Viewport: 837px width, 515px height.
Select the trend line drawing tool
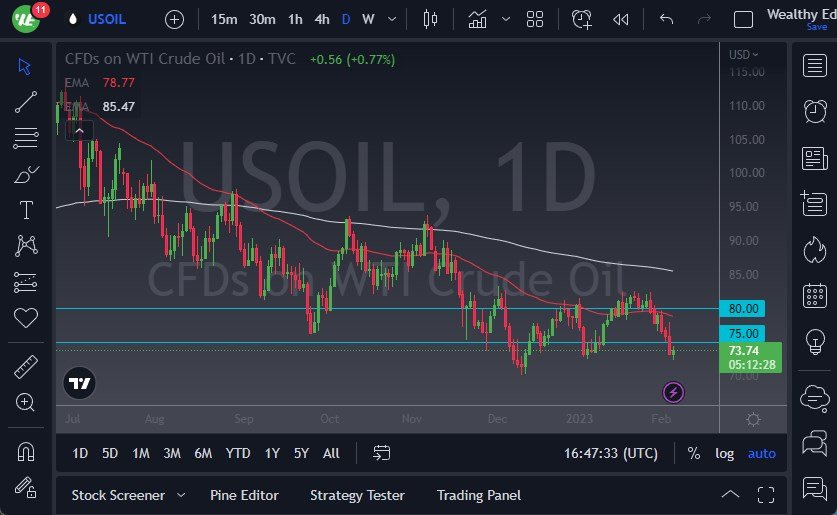27,101
